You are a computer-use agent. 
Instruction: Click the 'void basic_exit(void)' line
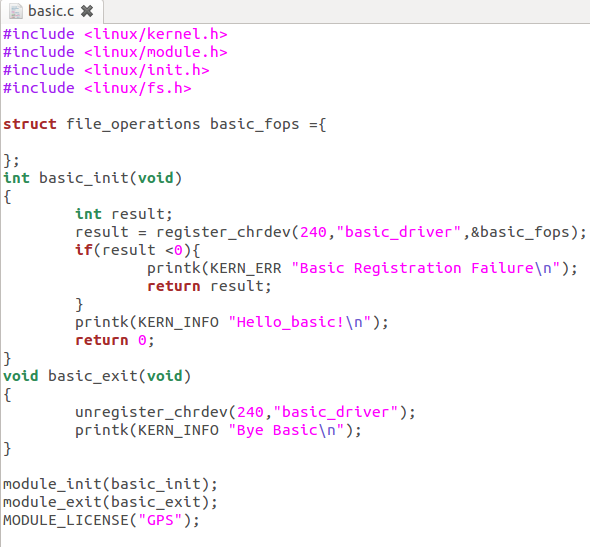97,376
